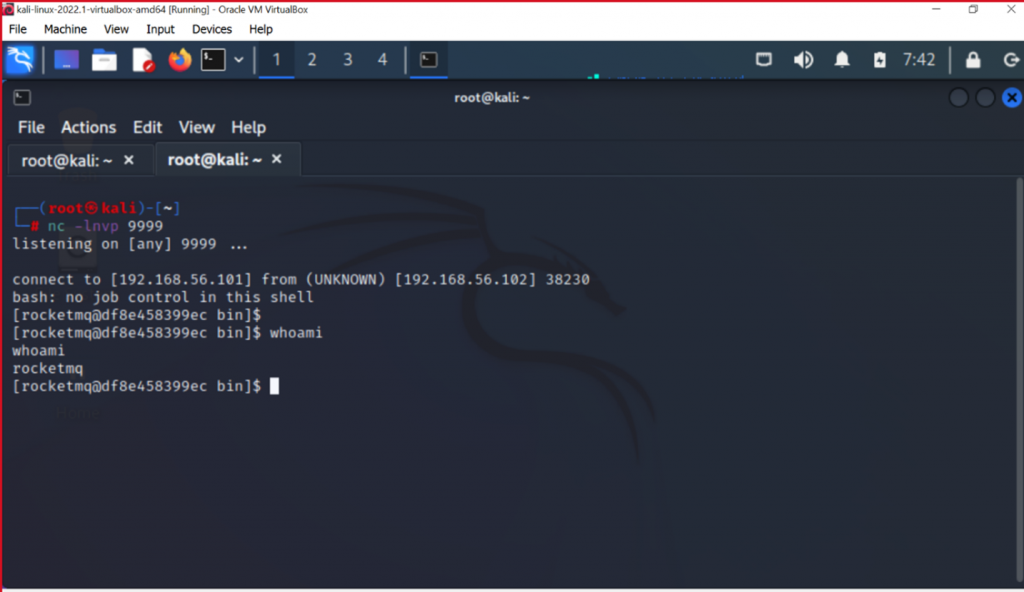Viewport: 1024px width, 592px height.
Task: Open the notifications bell icon
Action: coord(842,60)
